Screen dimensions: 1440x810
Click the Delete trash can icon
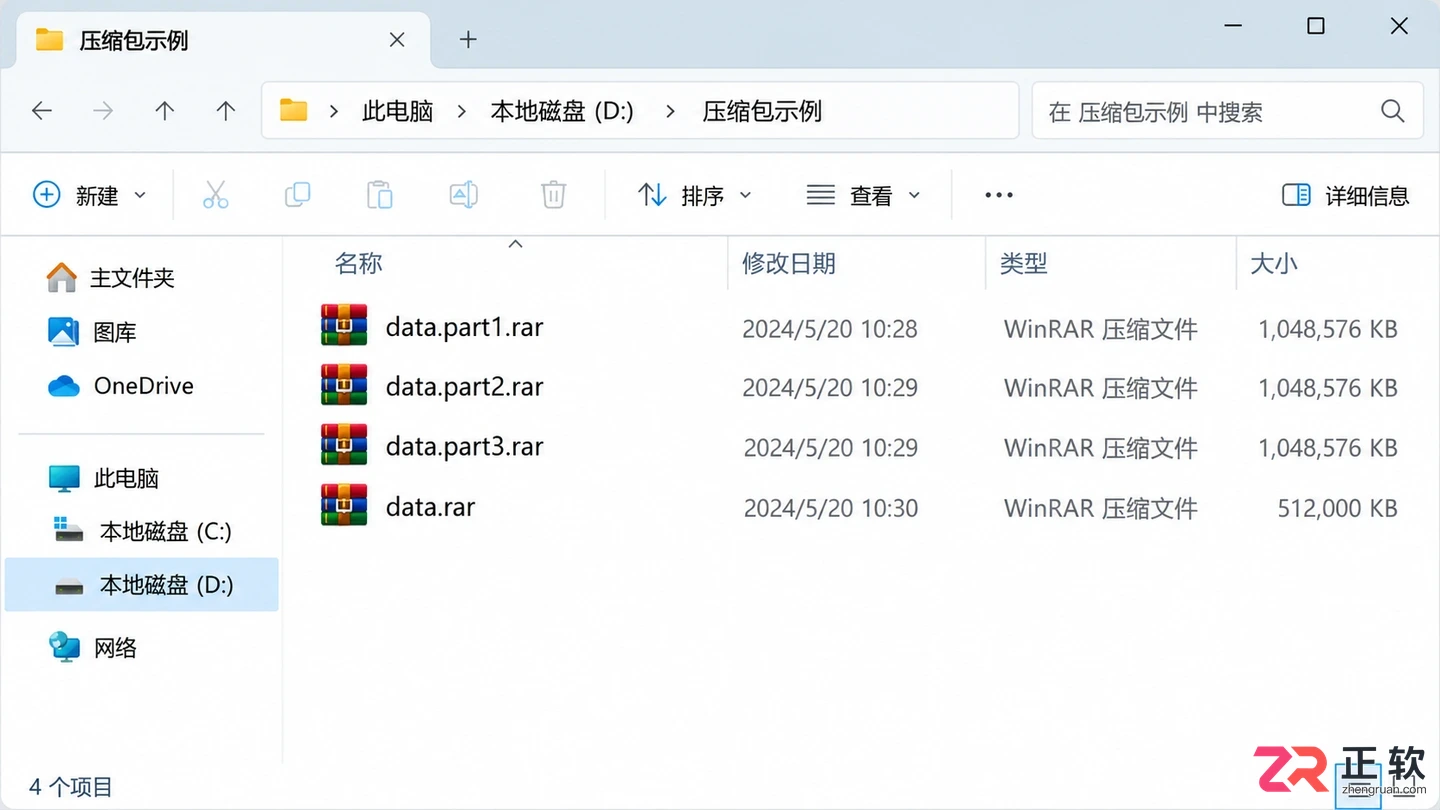[x=554, y=195]
